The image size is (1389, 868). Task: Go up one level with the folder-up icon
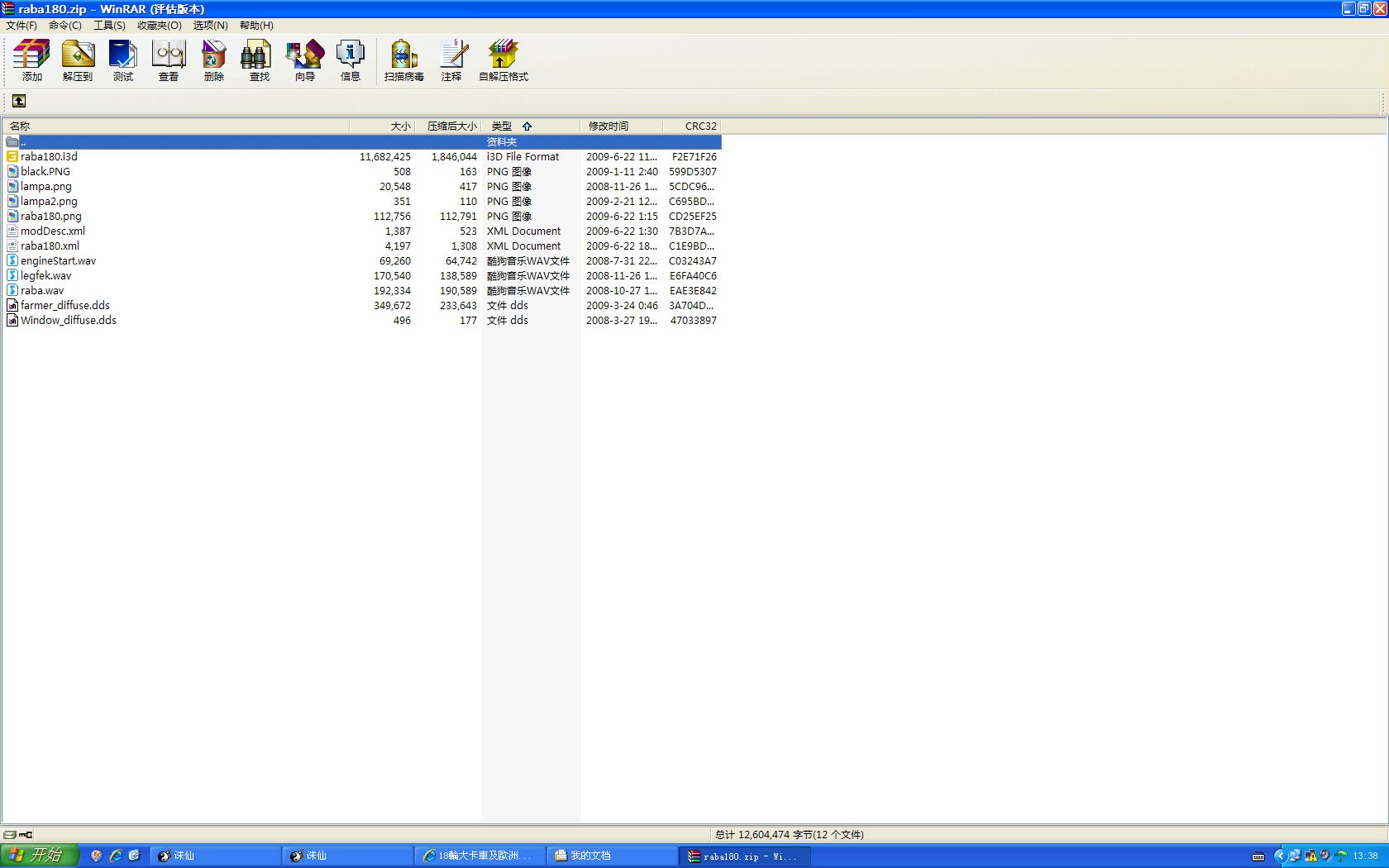[19, 101]
